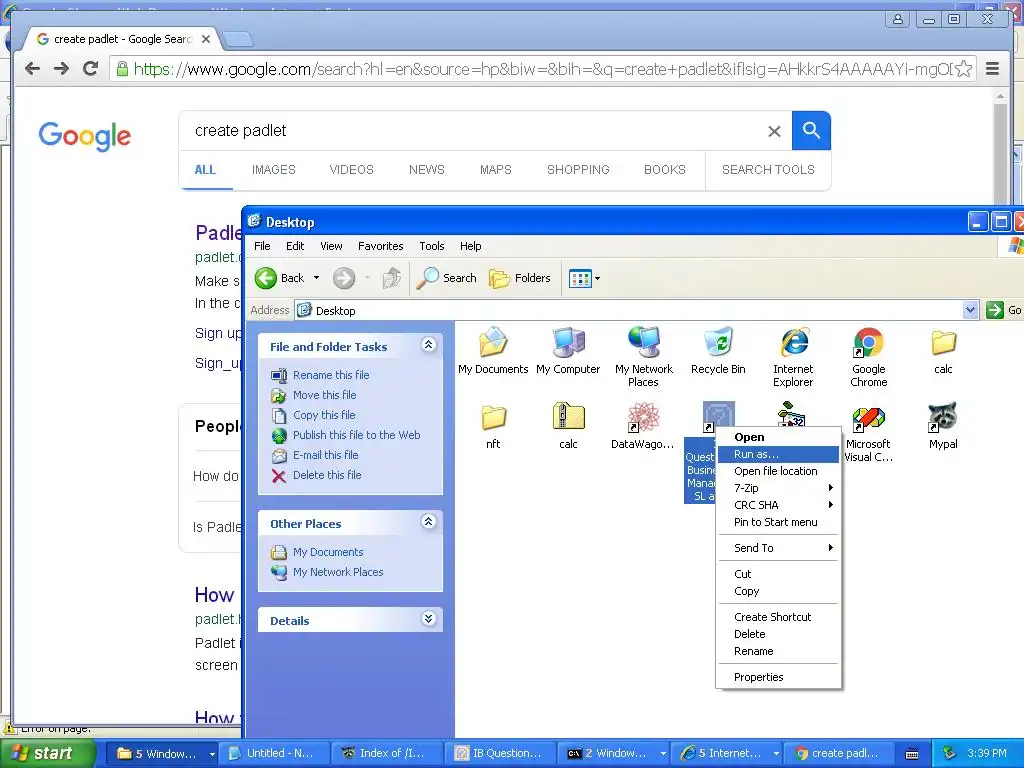Expand the Details panel
Image resolution: width=1024 pixels, height=768 pixels.
428,618
